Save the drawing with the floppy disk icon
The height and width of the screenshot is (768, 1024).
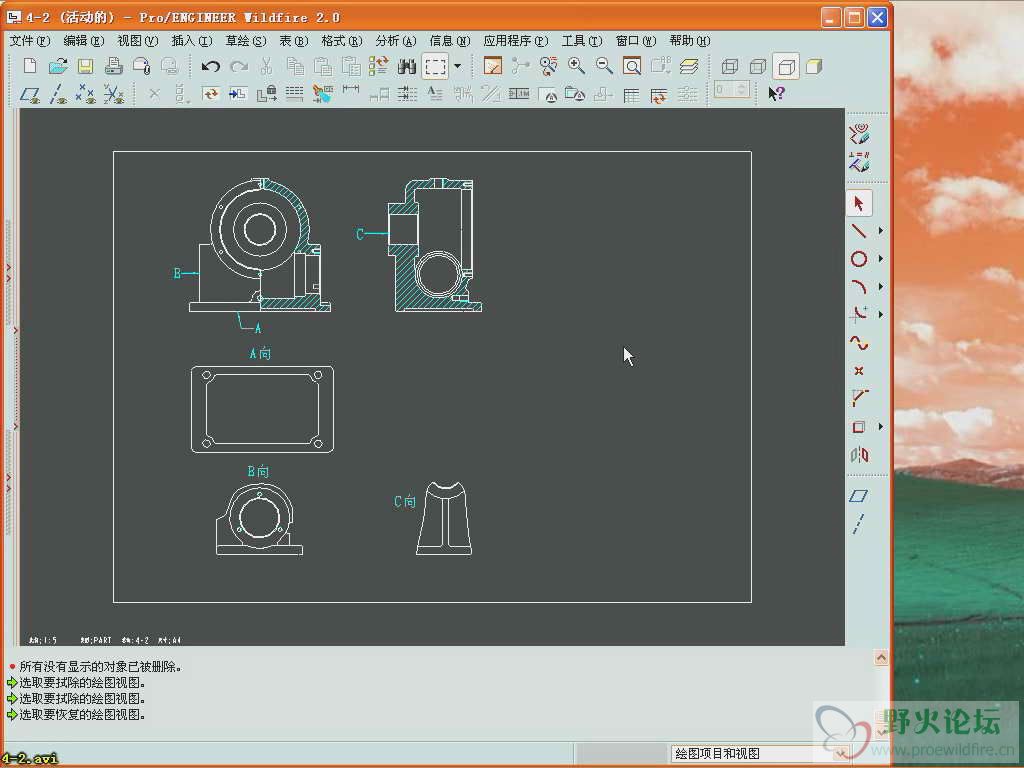(x=86, y=66)
